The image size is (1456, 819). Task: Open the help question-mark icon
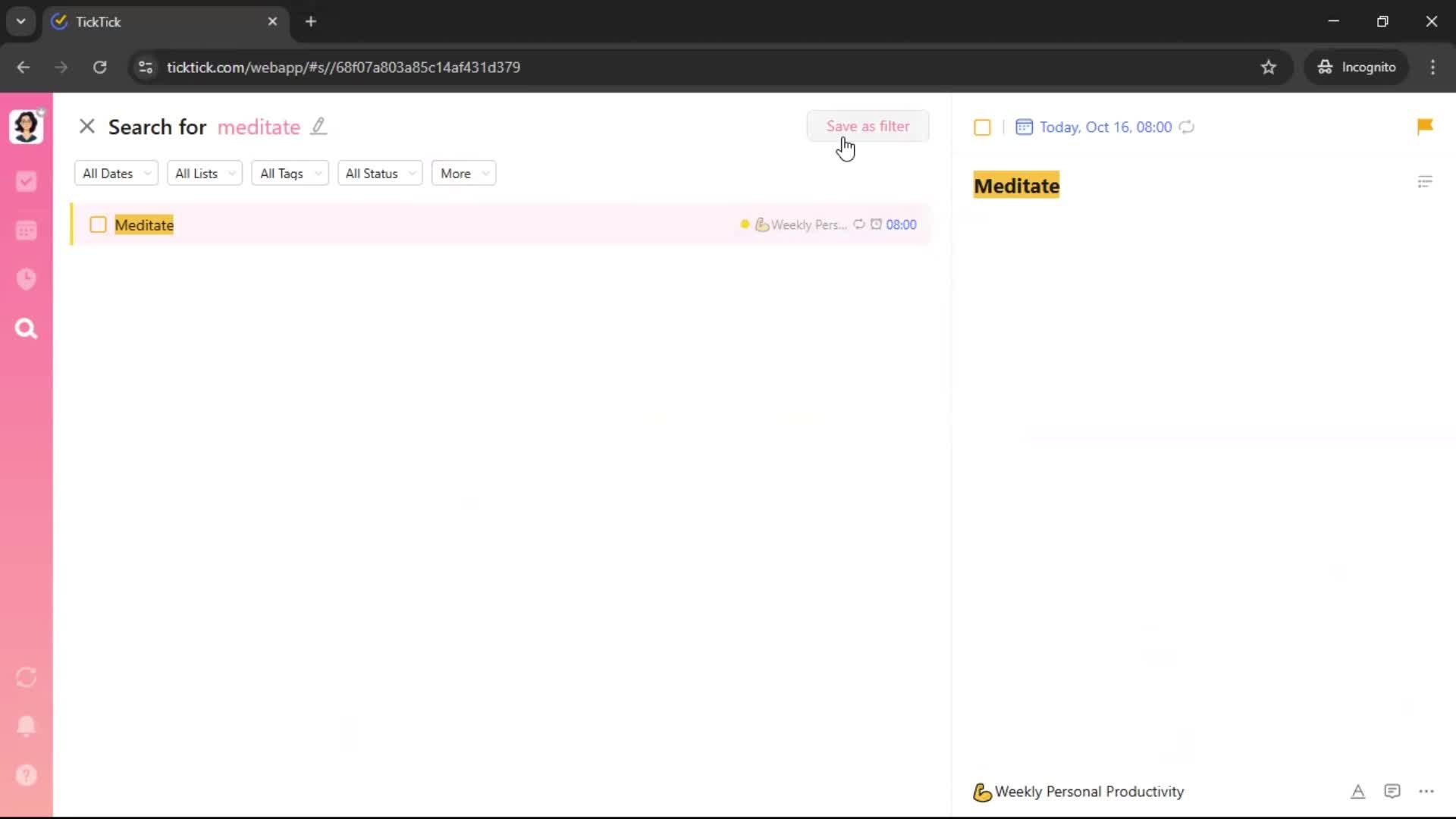coord(27,775)
